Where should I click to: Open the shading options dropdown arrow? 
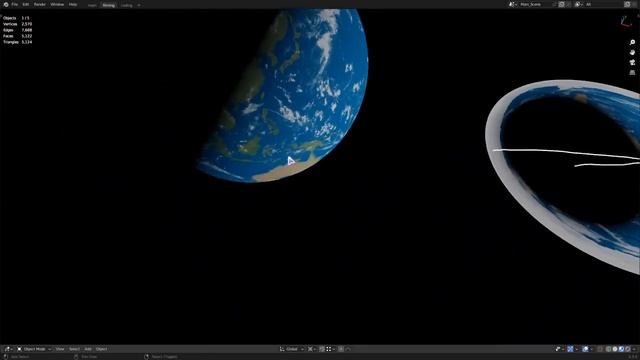click(634, 349)
